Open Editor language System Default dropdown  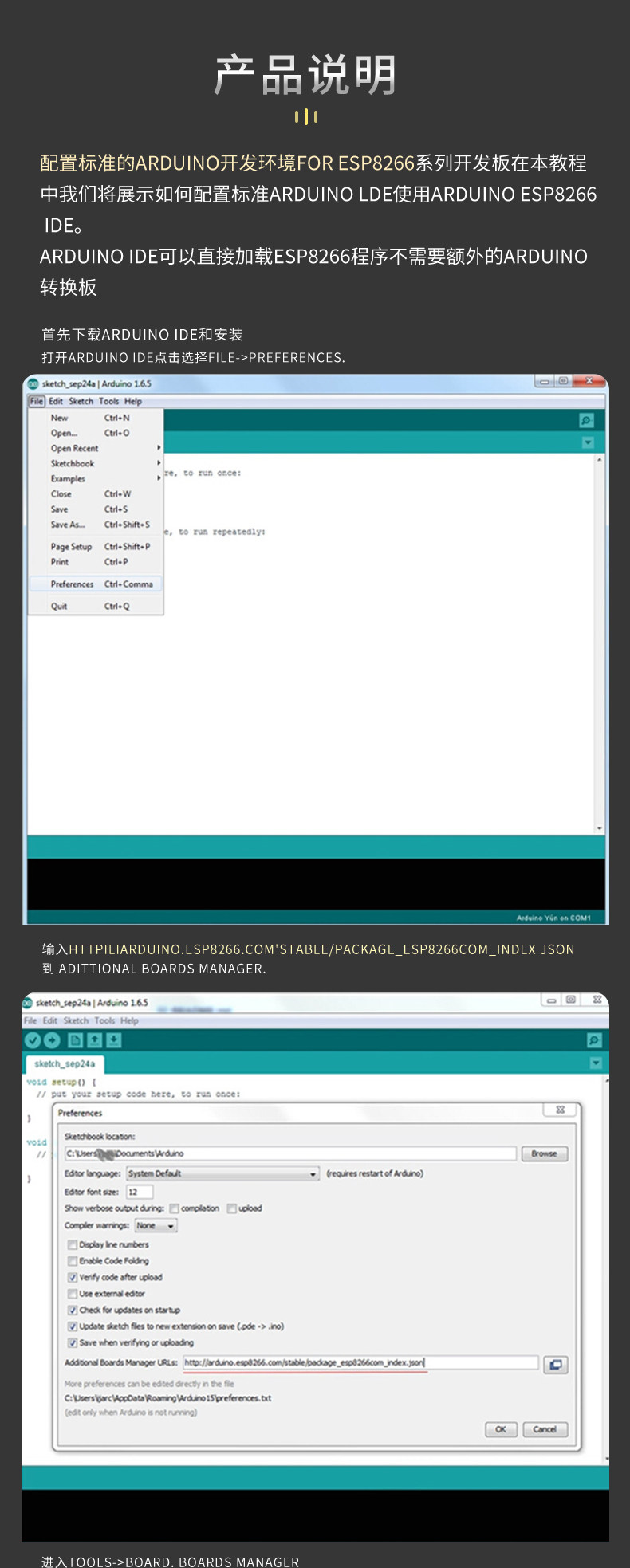coord(223,1173)
